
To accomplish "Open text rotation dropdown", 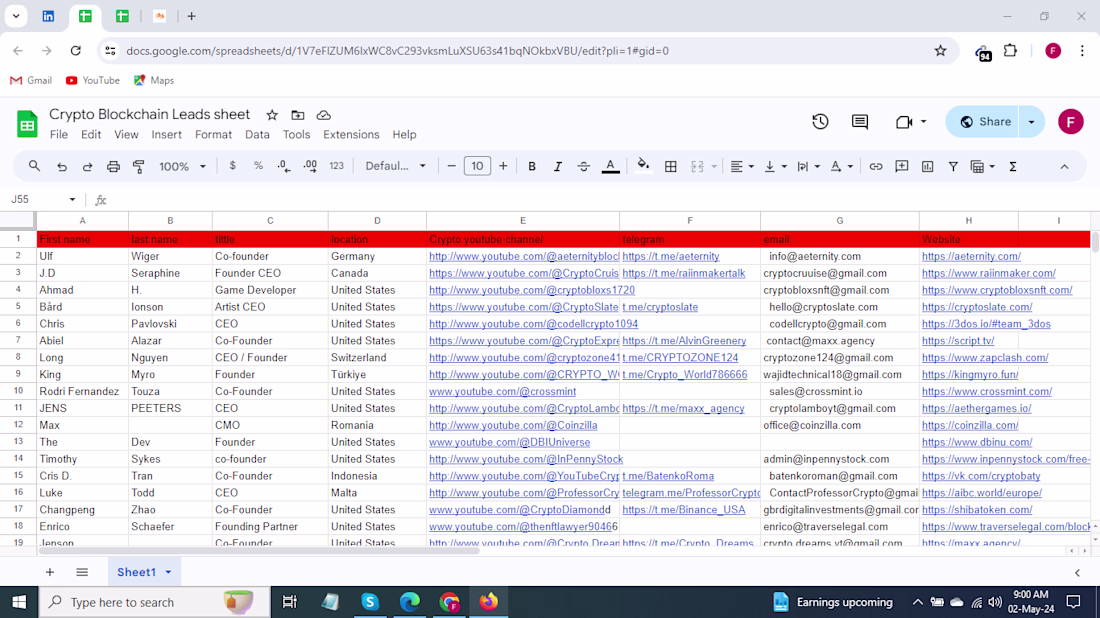I will pyautogui.click(x=841, y=166).
